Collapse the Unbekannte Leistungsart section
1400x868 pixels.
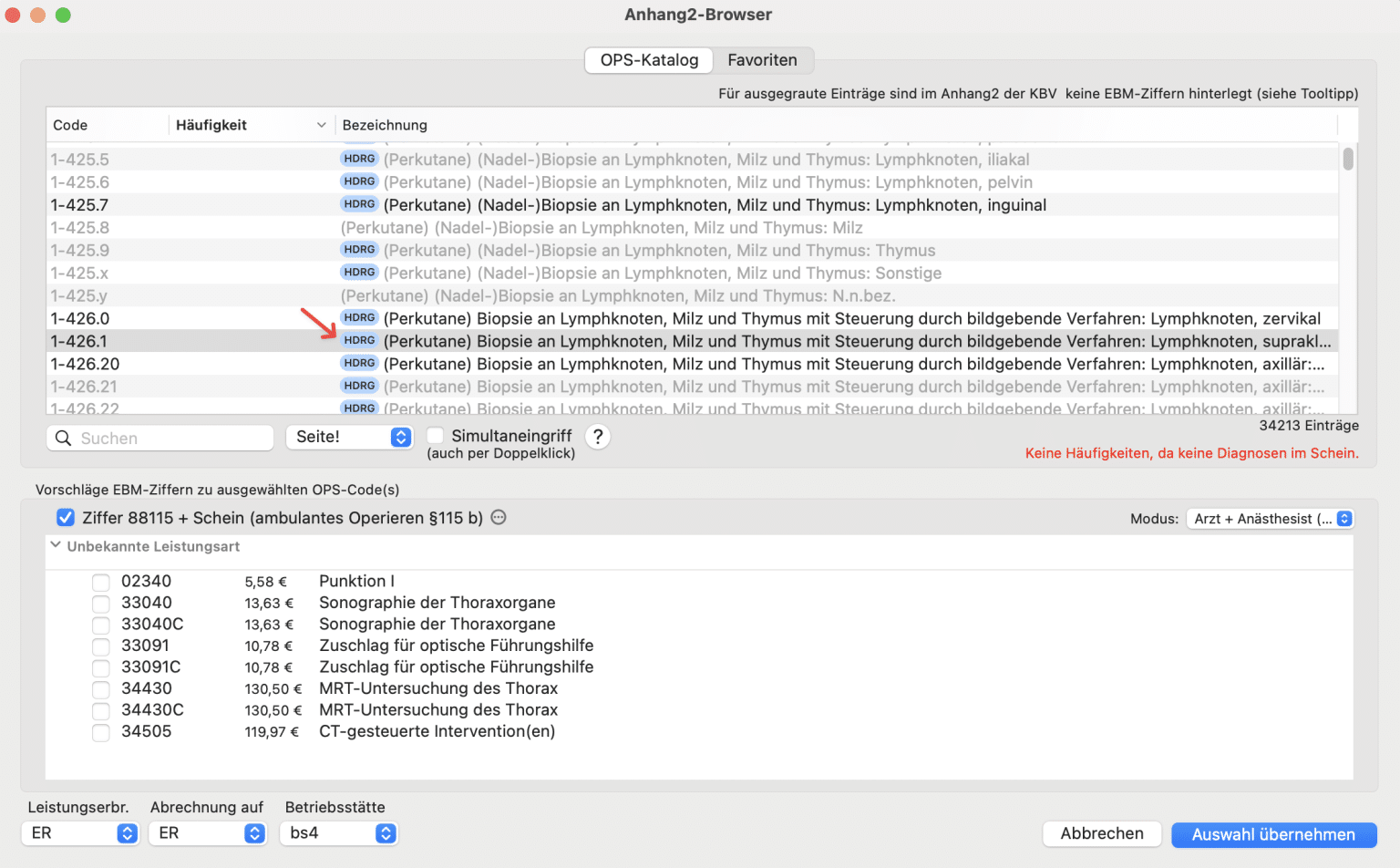click(x=57, y=546)
